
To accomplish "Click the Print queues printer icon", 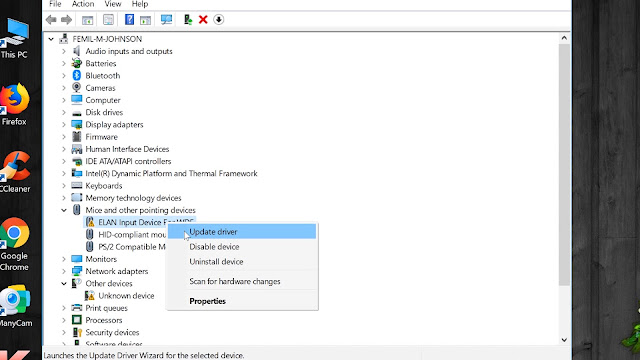I will [77, 308].
